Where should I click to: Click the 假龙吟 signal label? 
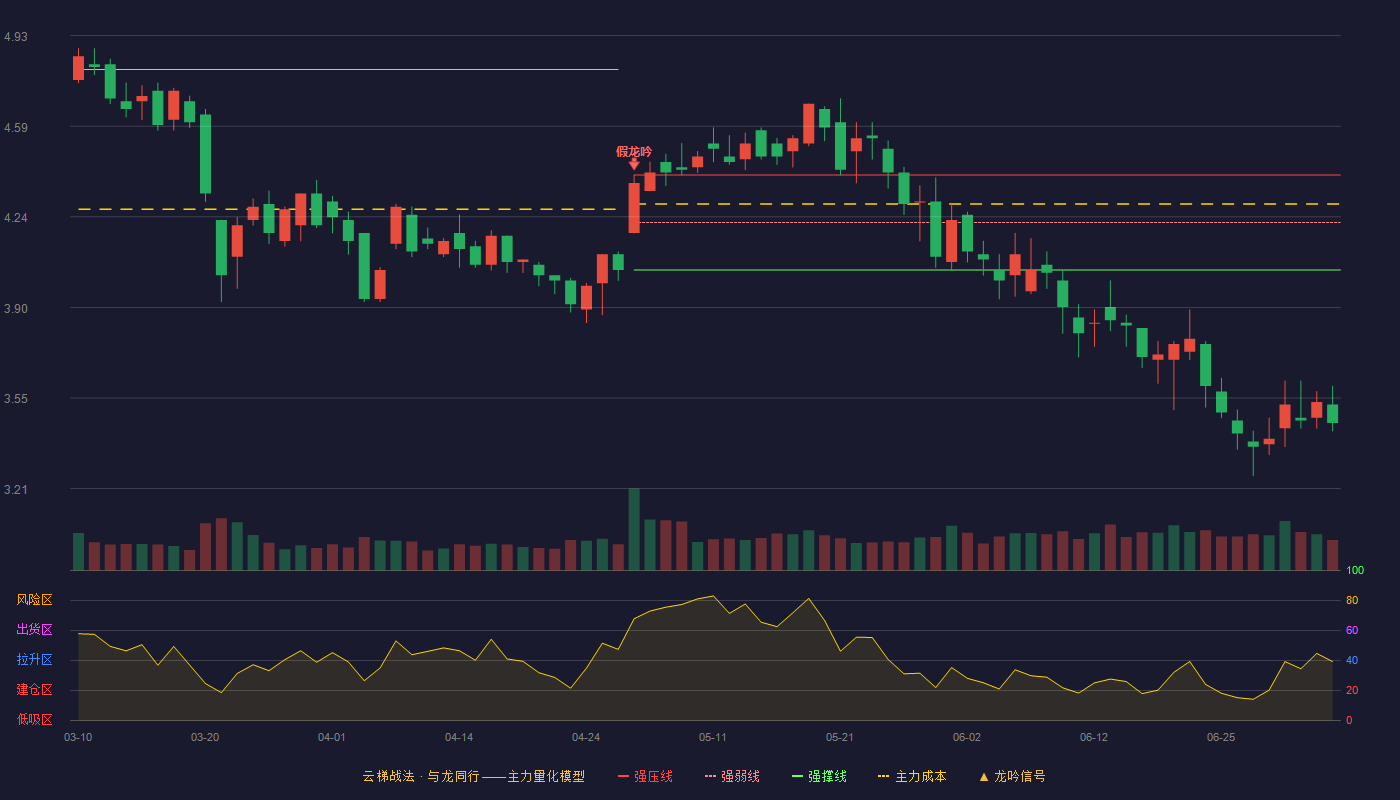634,151
